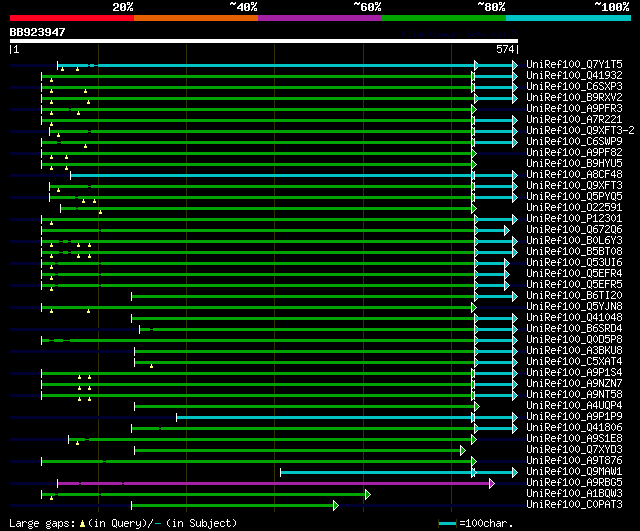This screenshot has width=640, height=531.
Task: Click UniRef100_B6TI20 hit name
Action: [x=574, y=296]
